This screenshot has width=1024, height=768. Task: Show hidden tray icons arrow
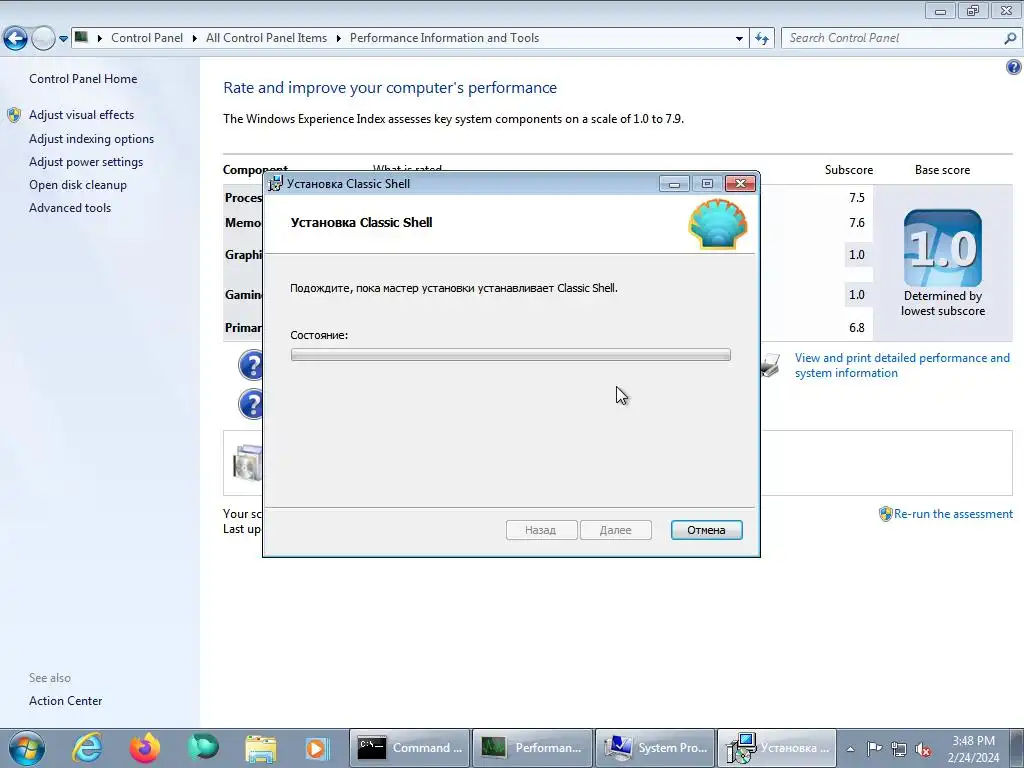click(x=850, y=749)
